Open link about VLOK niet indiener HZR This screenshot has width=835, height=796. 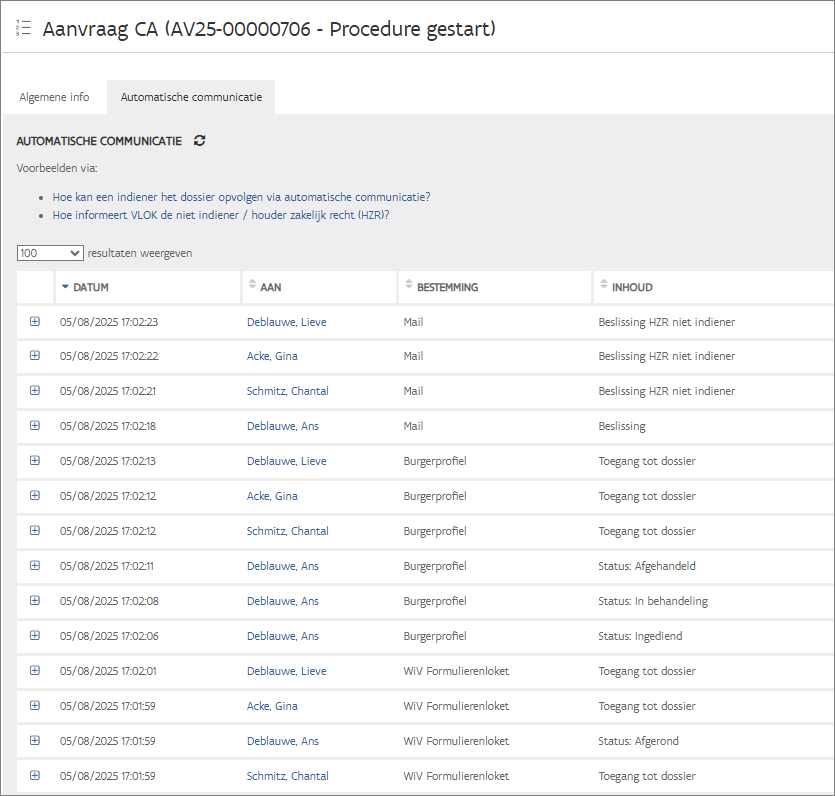click(x=221, y=214)
